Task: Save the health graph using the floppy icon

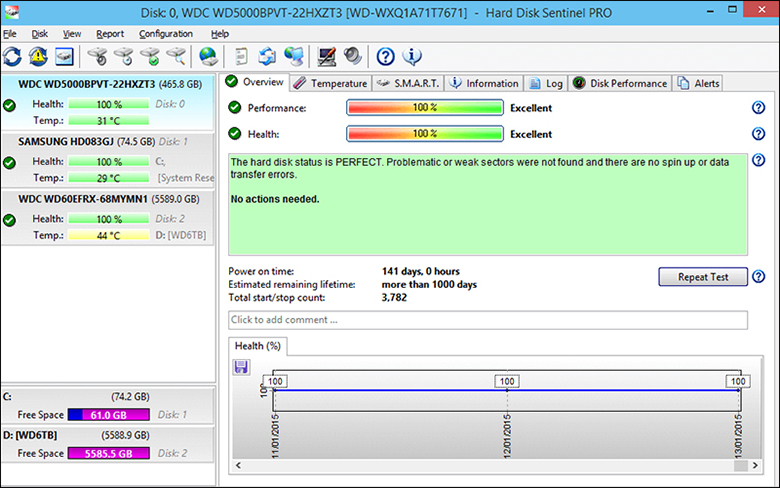Action: [241, 367]
